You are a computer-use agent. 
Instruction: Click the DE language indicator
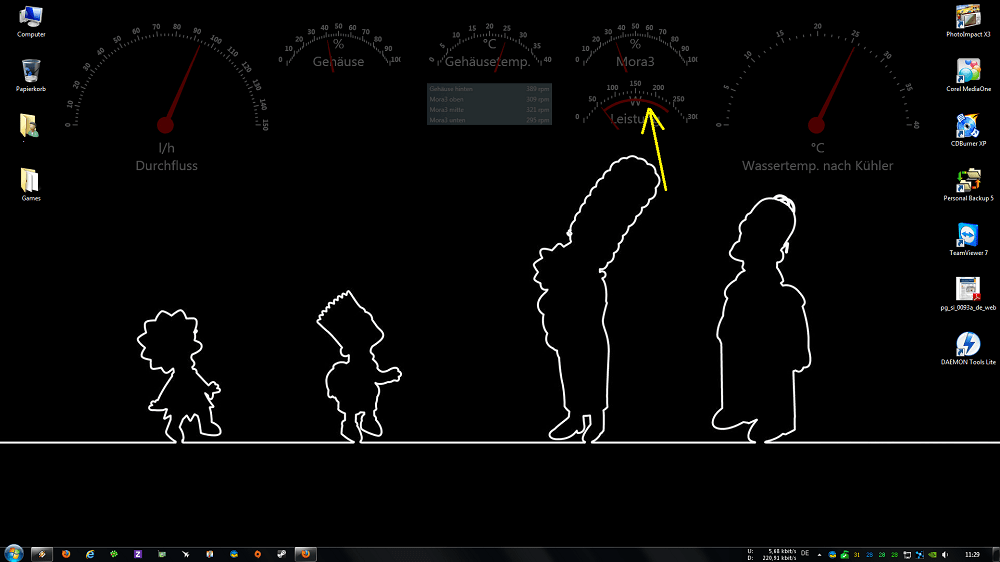pyautogui.click(x=805, y=553)
